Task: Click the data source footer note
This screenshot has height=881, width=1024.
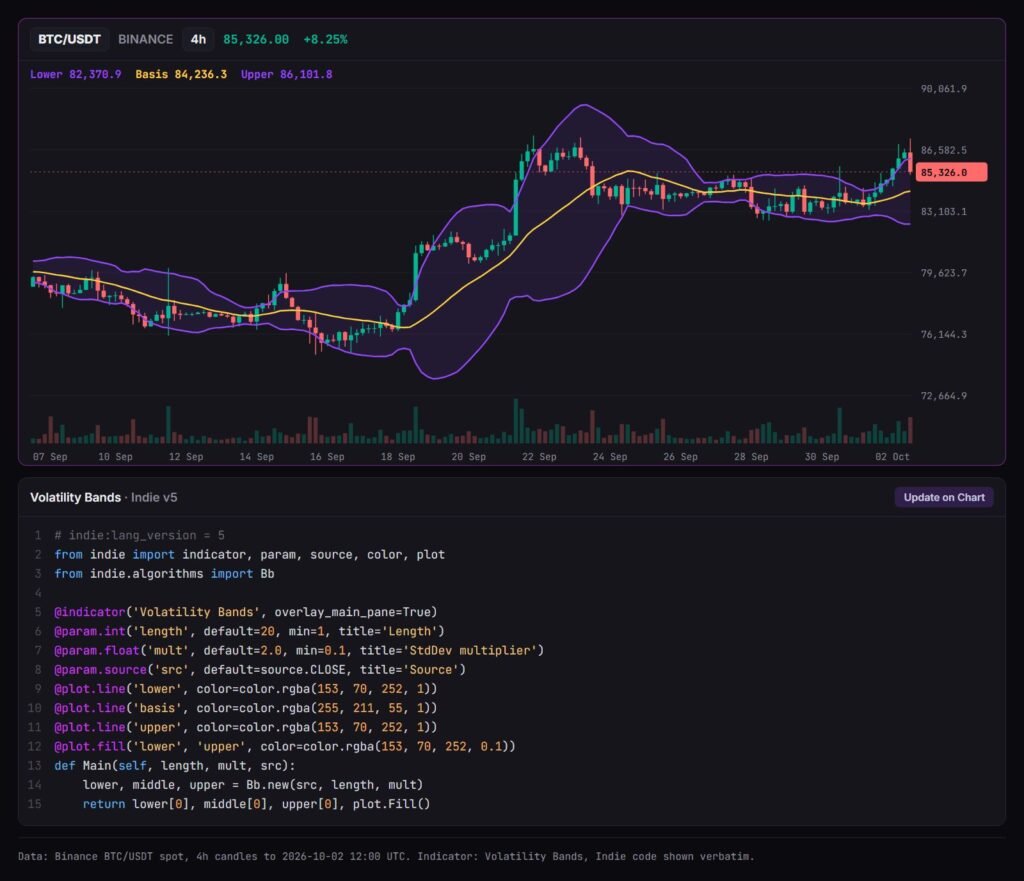Action: [386, 856]
